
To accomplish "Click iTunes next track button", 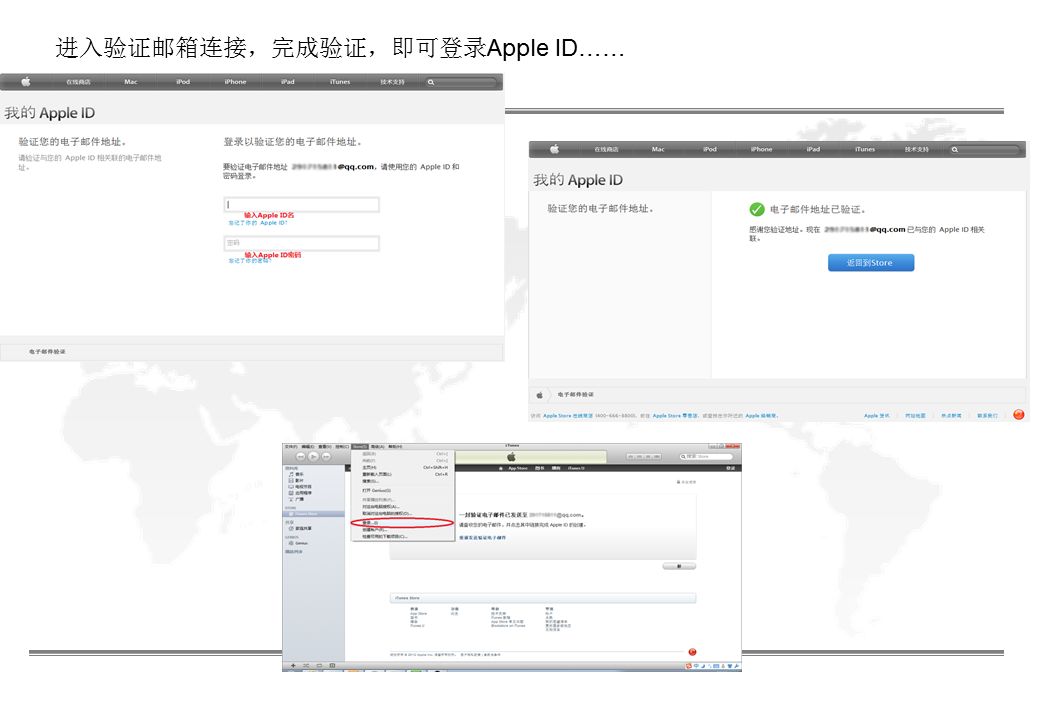I will [326, 457].
